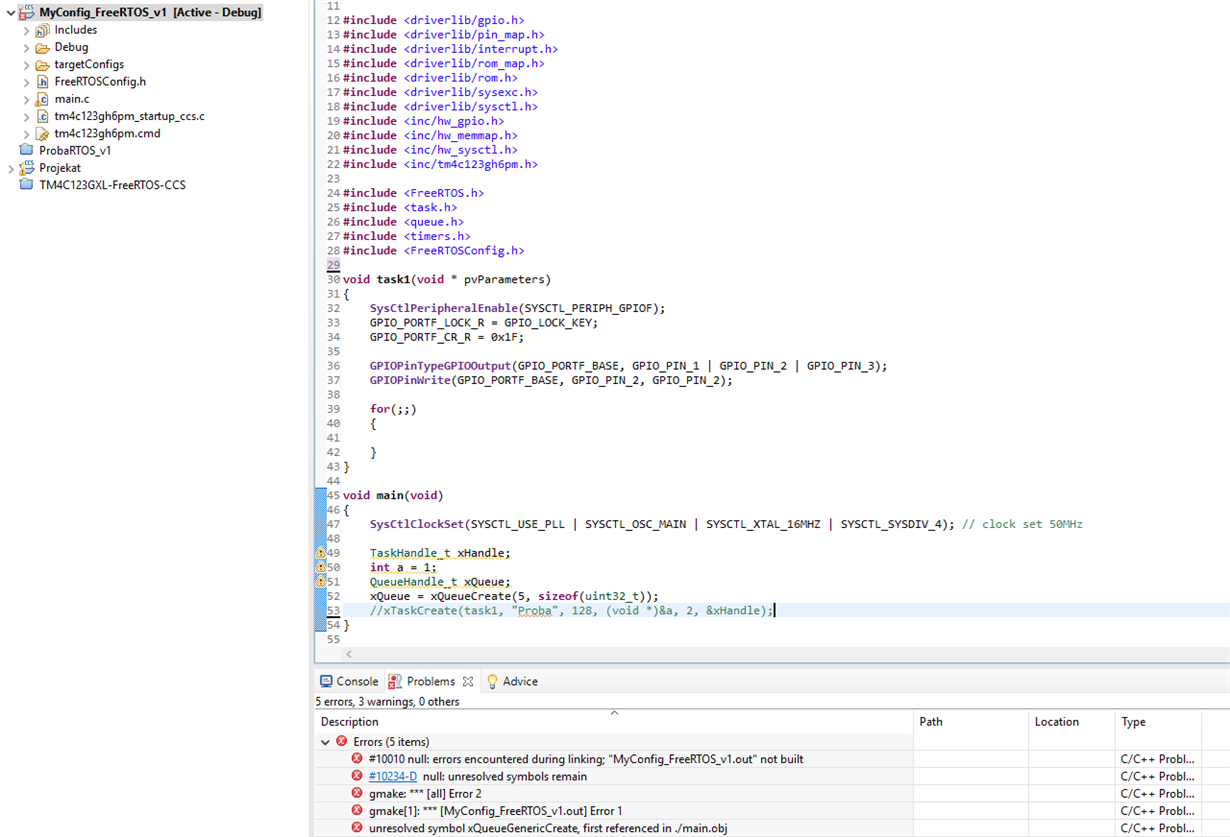Click the warning marker on line 49
Image resolution: width=1230 pixels, height=837 pixels.
[x=321, y=553]
